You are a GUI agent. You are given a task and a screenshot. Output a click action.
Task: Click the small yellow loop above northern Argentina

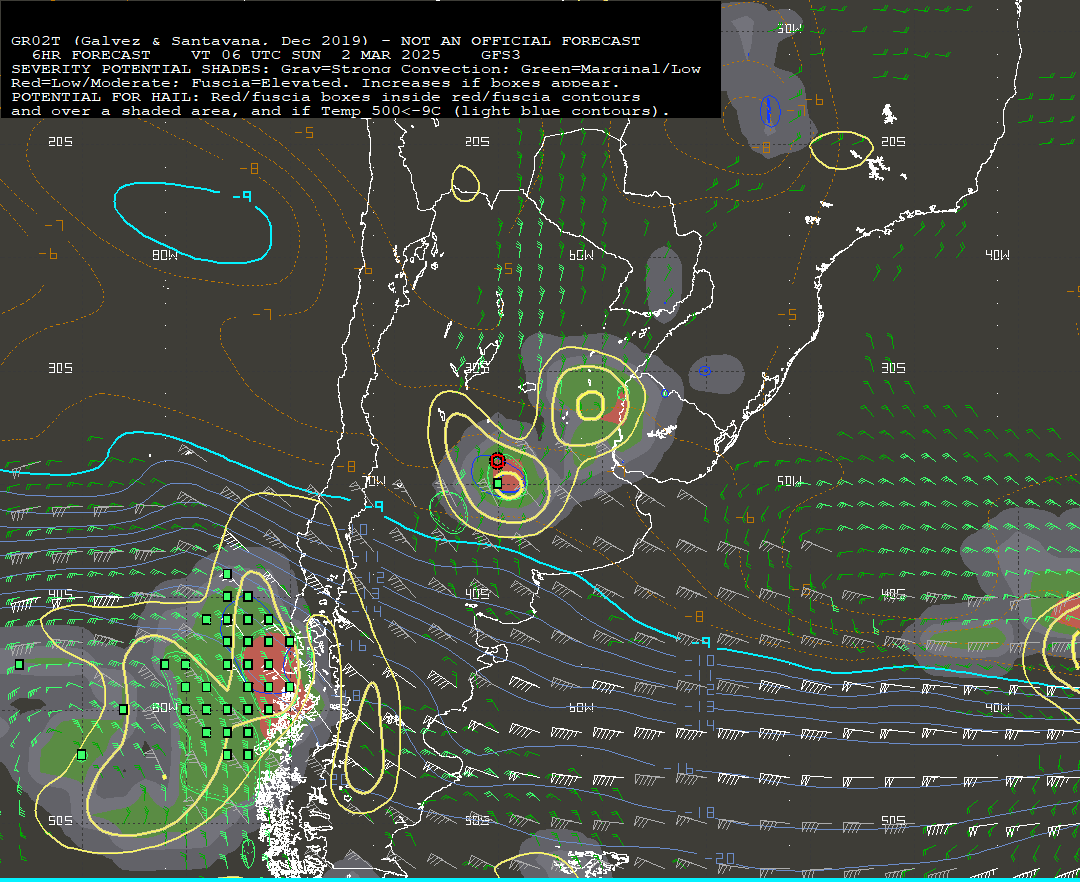(x=465, y=183)
